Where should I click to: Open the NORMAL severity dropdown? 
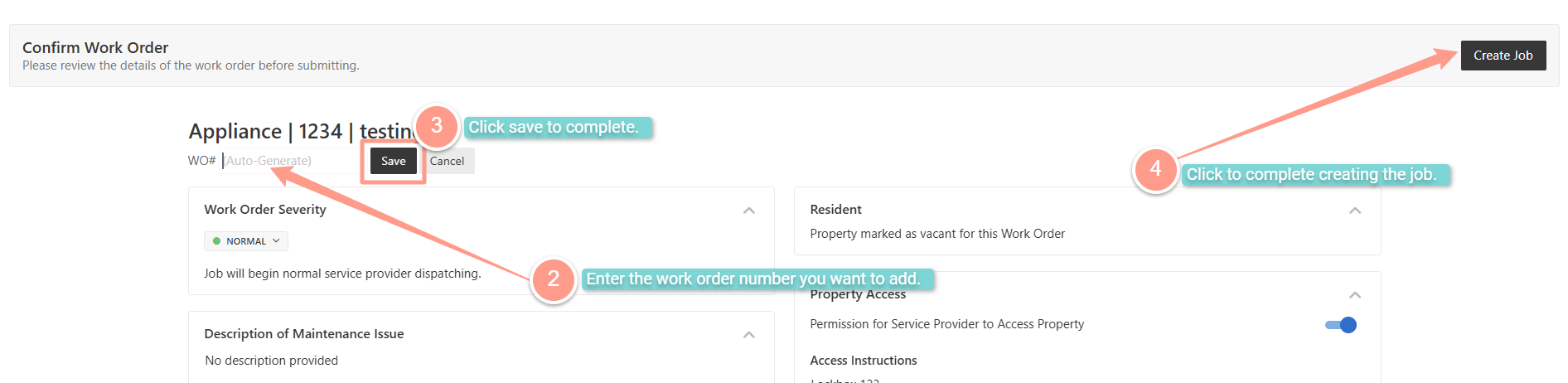[x=246, y=241]
